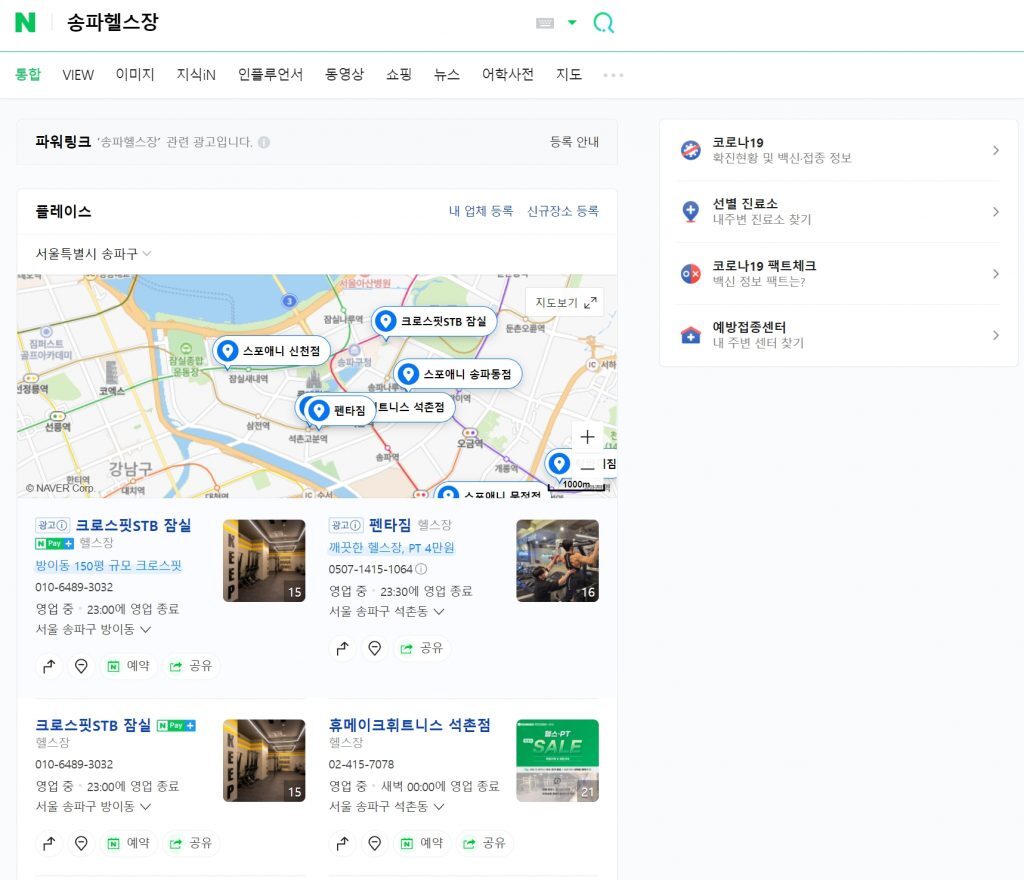Open the 휴메이크휘트니스 SALE thumbnail
Image resolution: width=1024 pixels, height=880 pixels.
(557, 761)
